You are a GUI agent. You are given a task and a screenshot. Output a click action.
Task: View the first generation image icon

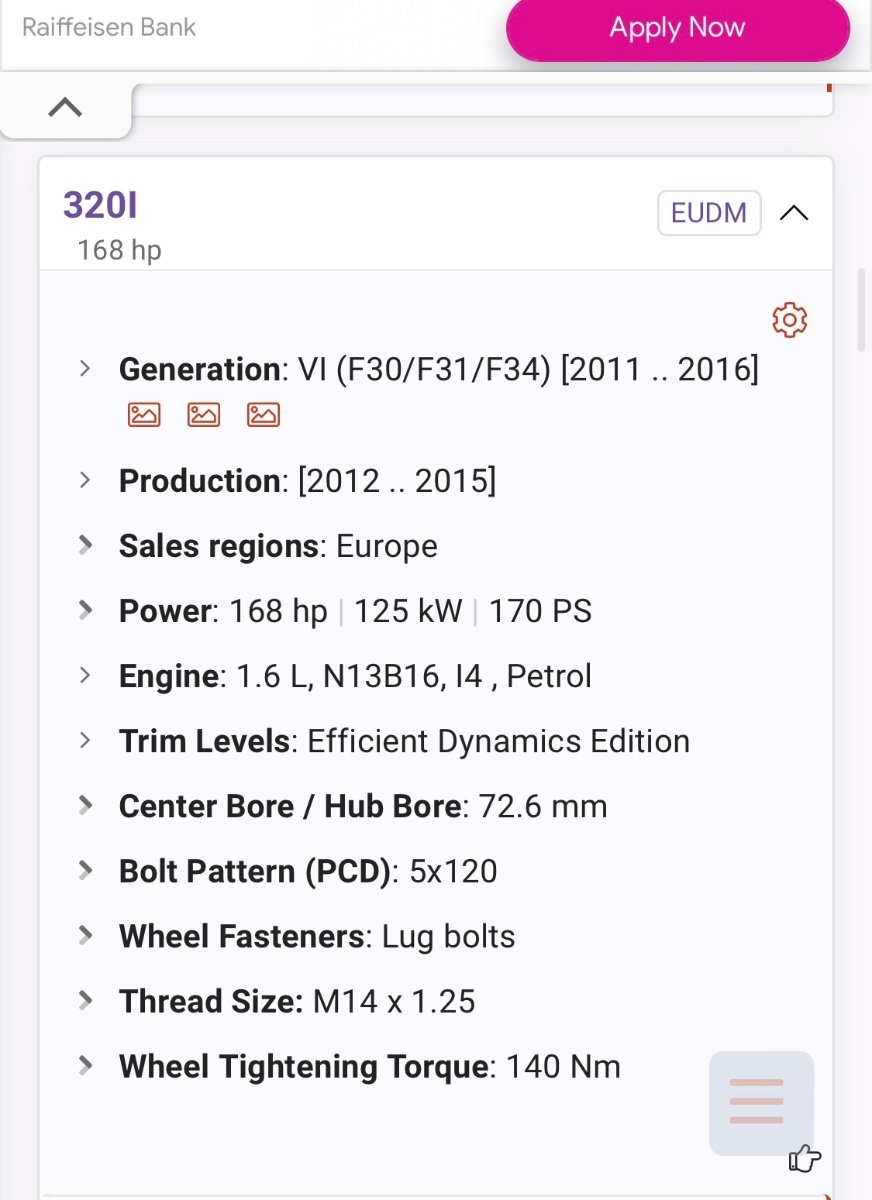tap(144, 414)
